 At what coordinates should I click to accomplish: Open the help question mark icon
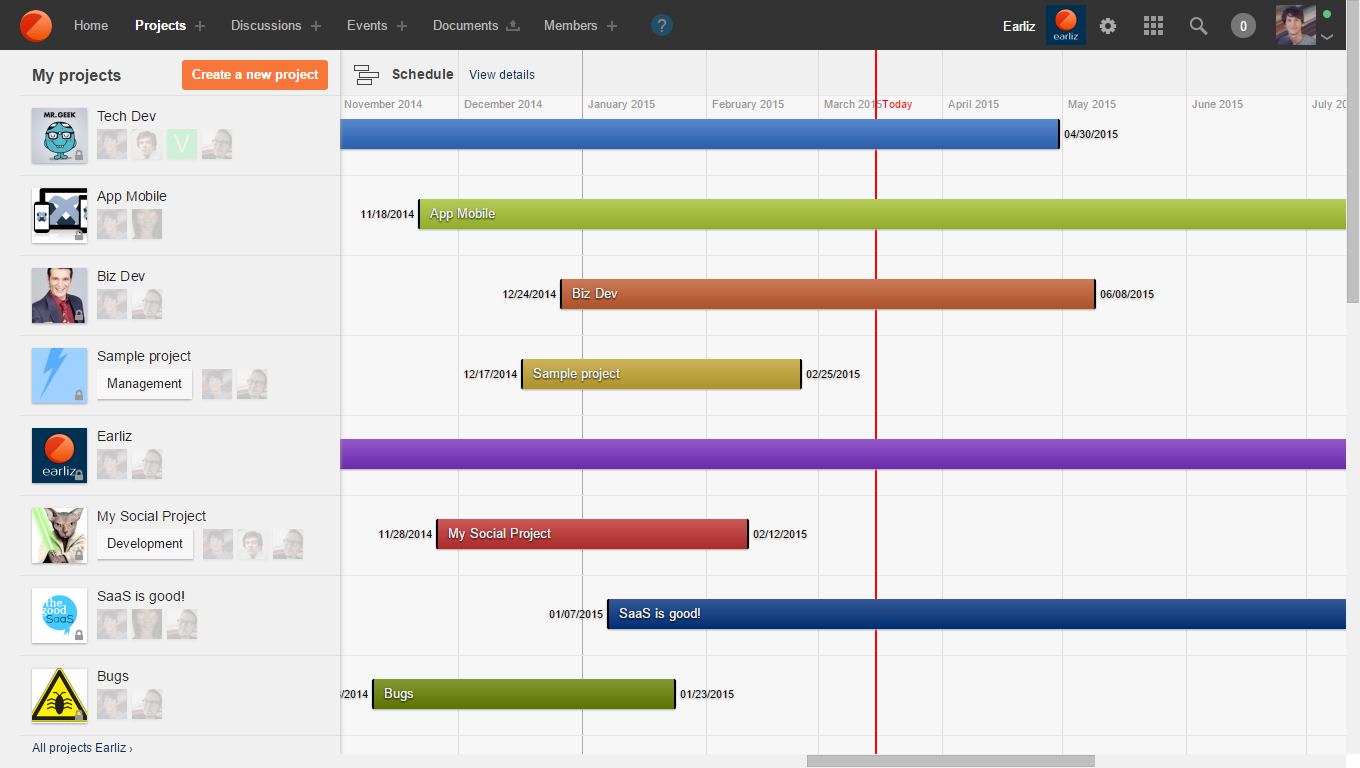tap(661, 26)
